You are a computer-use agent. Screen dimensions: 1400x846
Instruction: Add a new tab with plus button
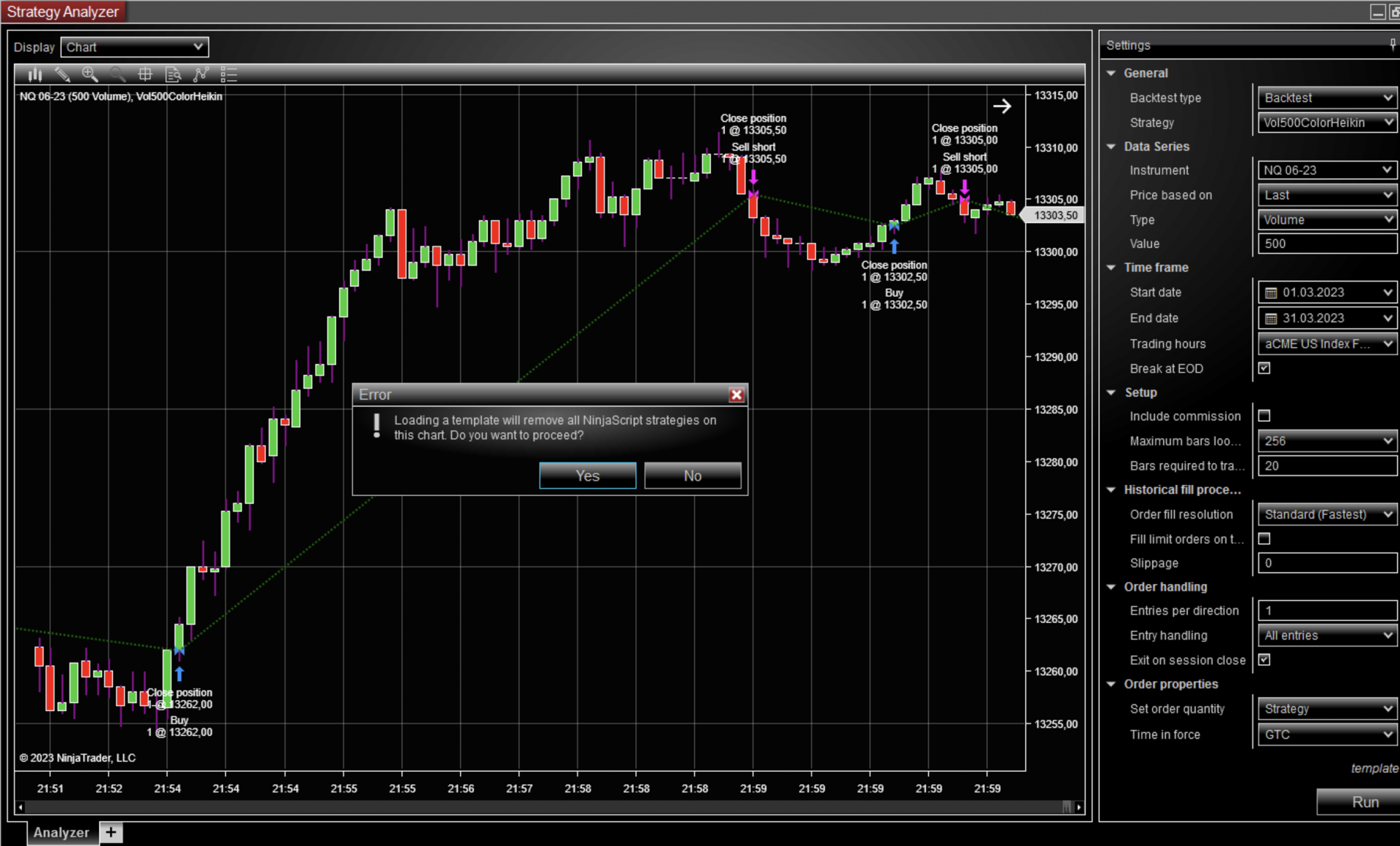[x=111, y=832]
